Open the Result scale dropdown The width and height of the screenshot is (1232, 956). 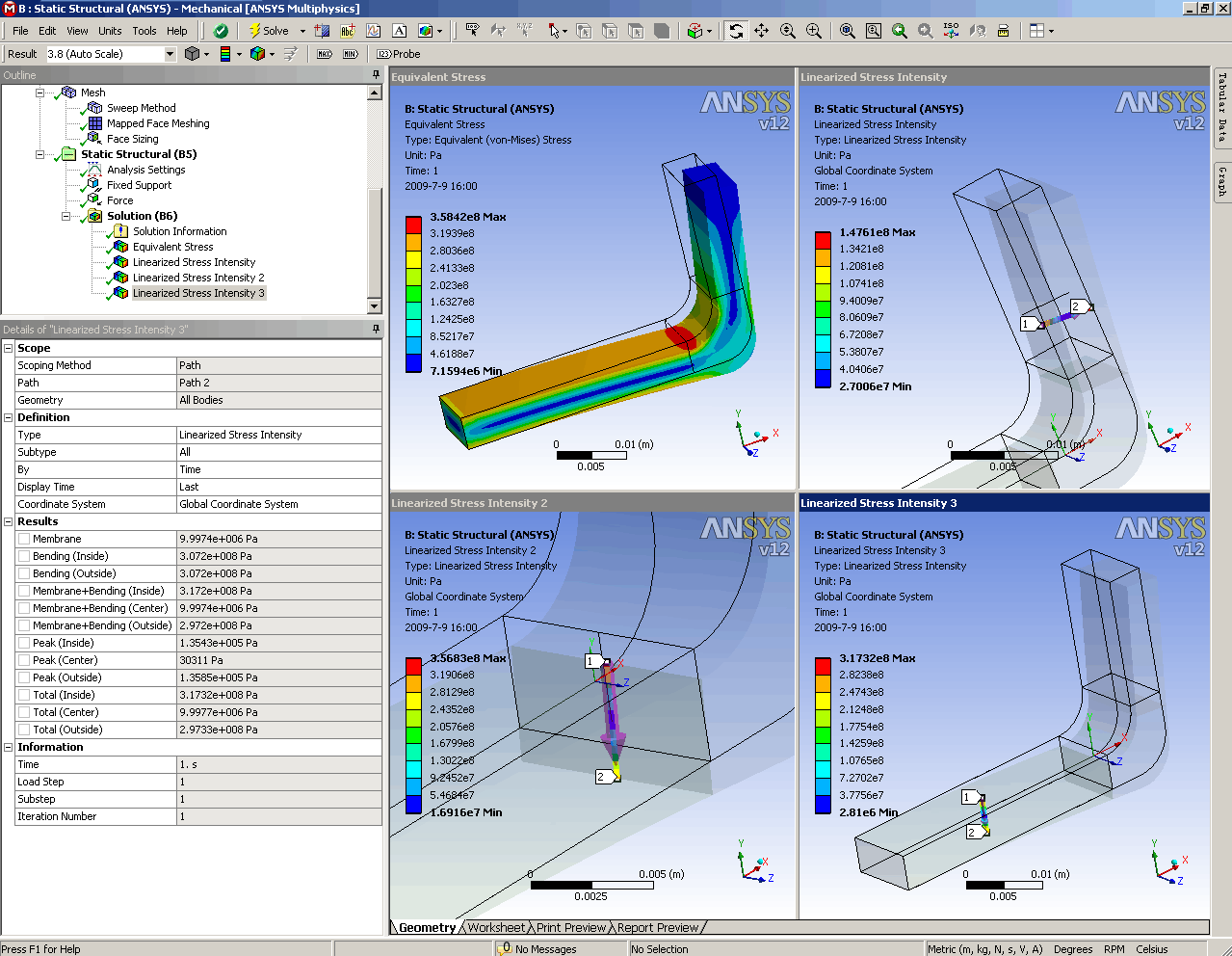coord(170,54)
